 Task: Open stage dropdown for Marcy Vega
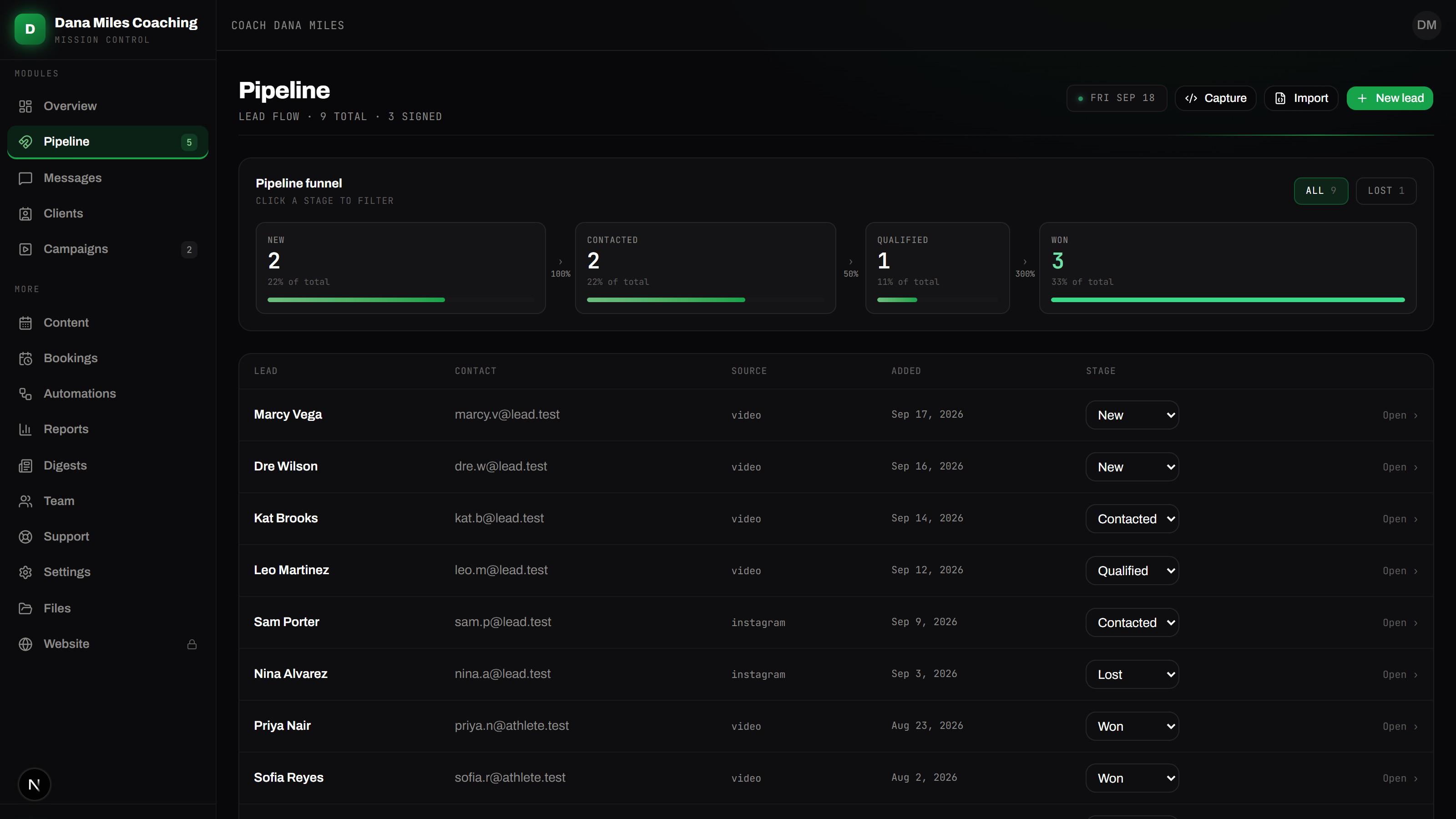point(1132,415)
